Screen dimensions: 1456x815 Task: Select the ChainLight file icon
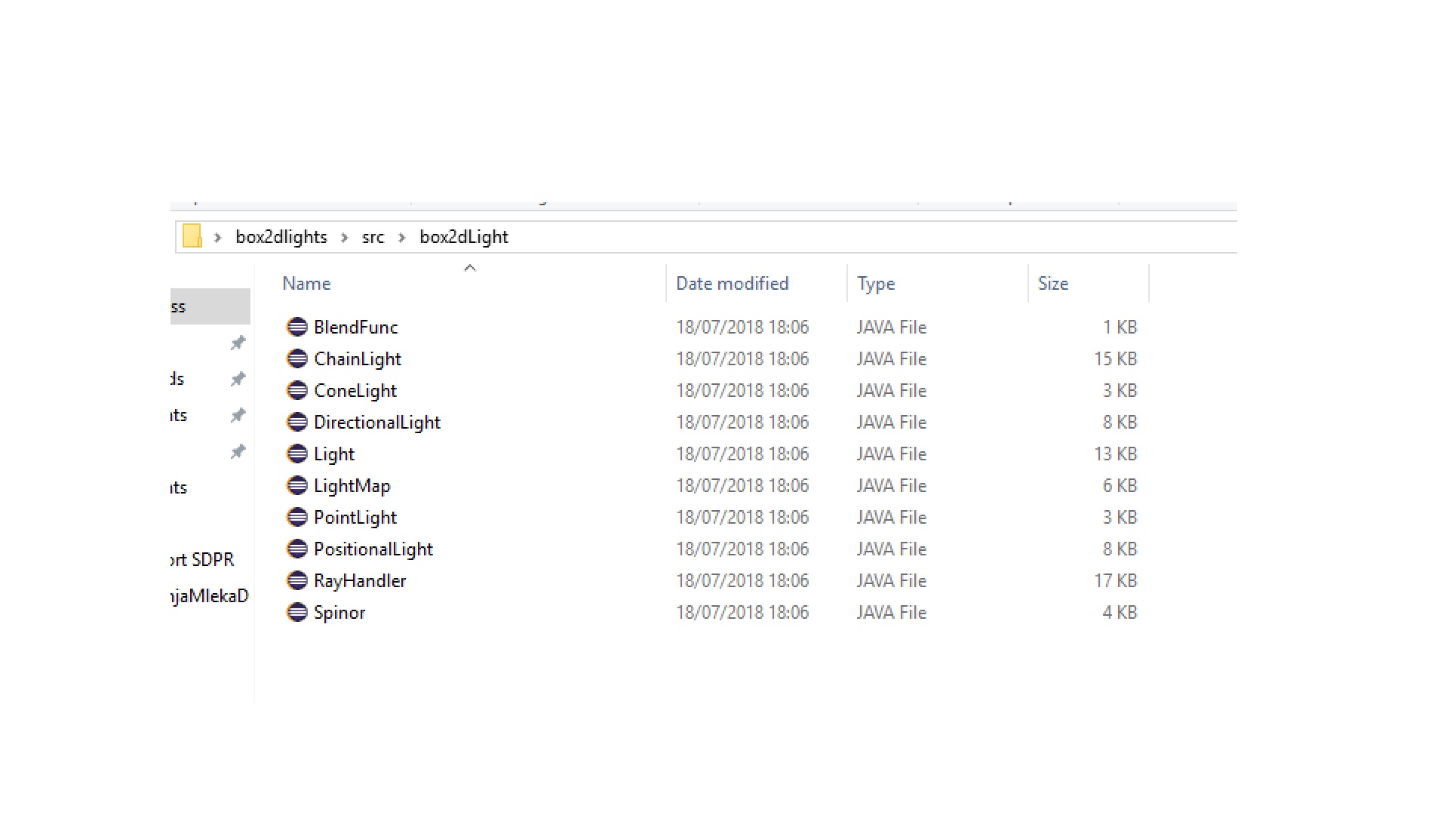point(297,358)
